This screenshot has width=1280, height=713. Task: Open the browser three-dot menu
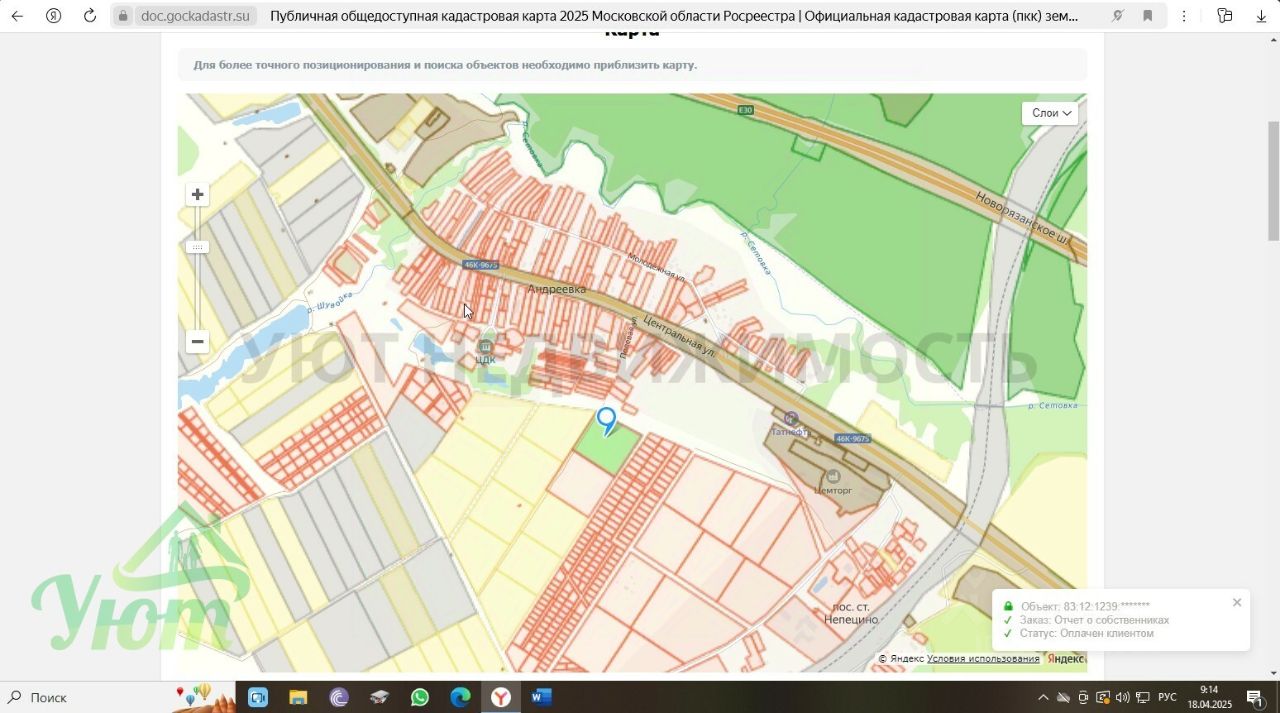coord(1185,16)
